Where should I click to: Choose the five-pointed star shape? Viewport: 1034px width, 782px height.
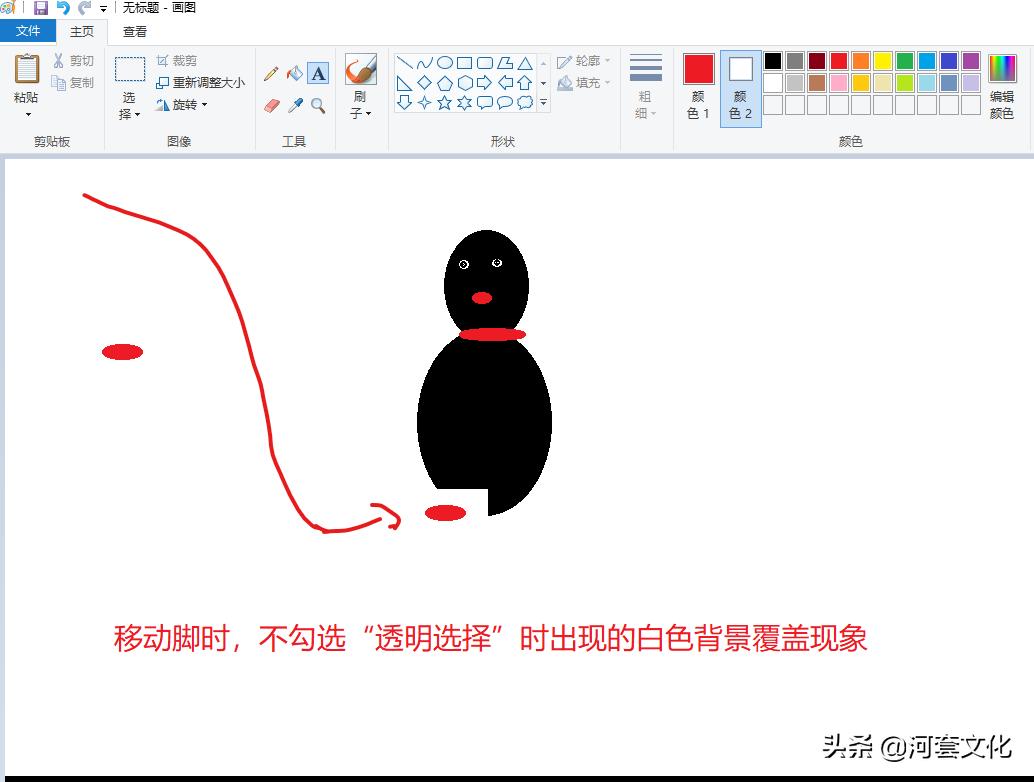pos(445,102)
